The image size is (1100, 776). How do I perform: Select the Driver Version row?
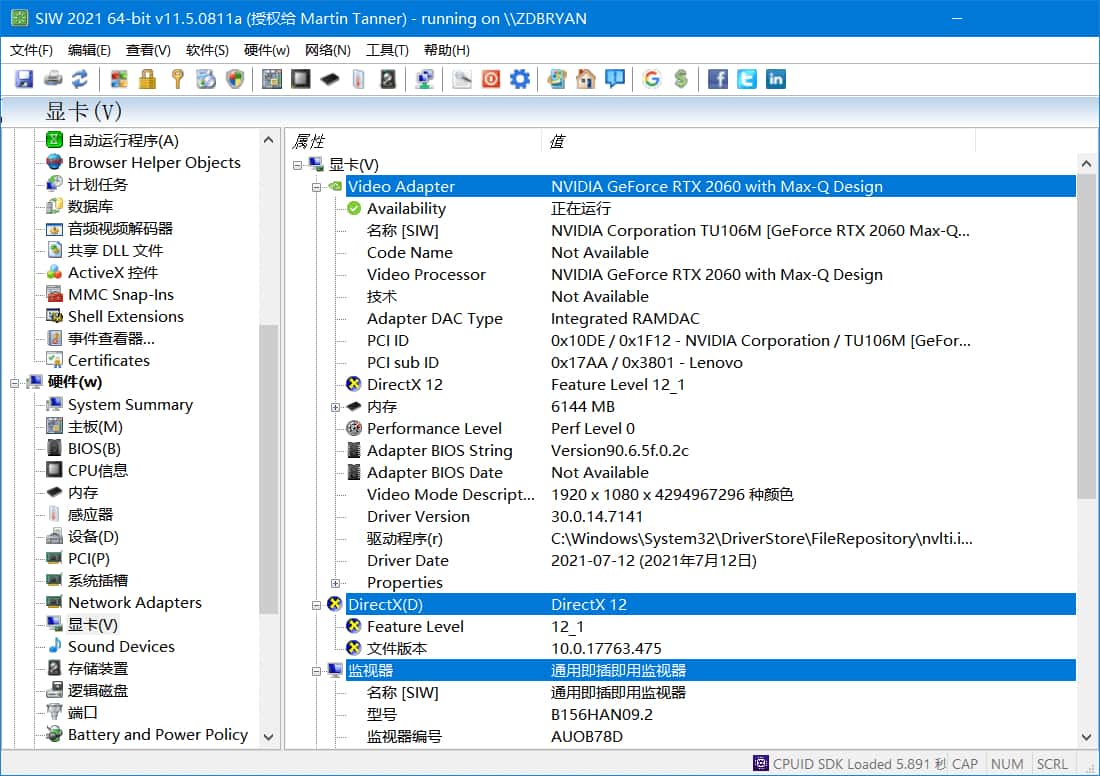click(710, 517)
